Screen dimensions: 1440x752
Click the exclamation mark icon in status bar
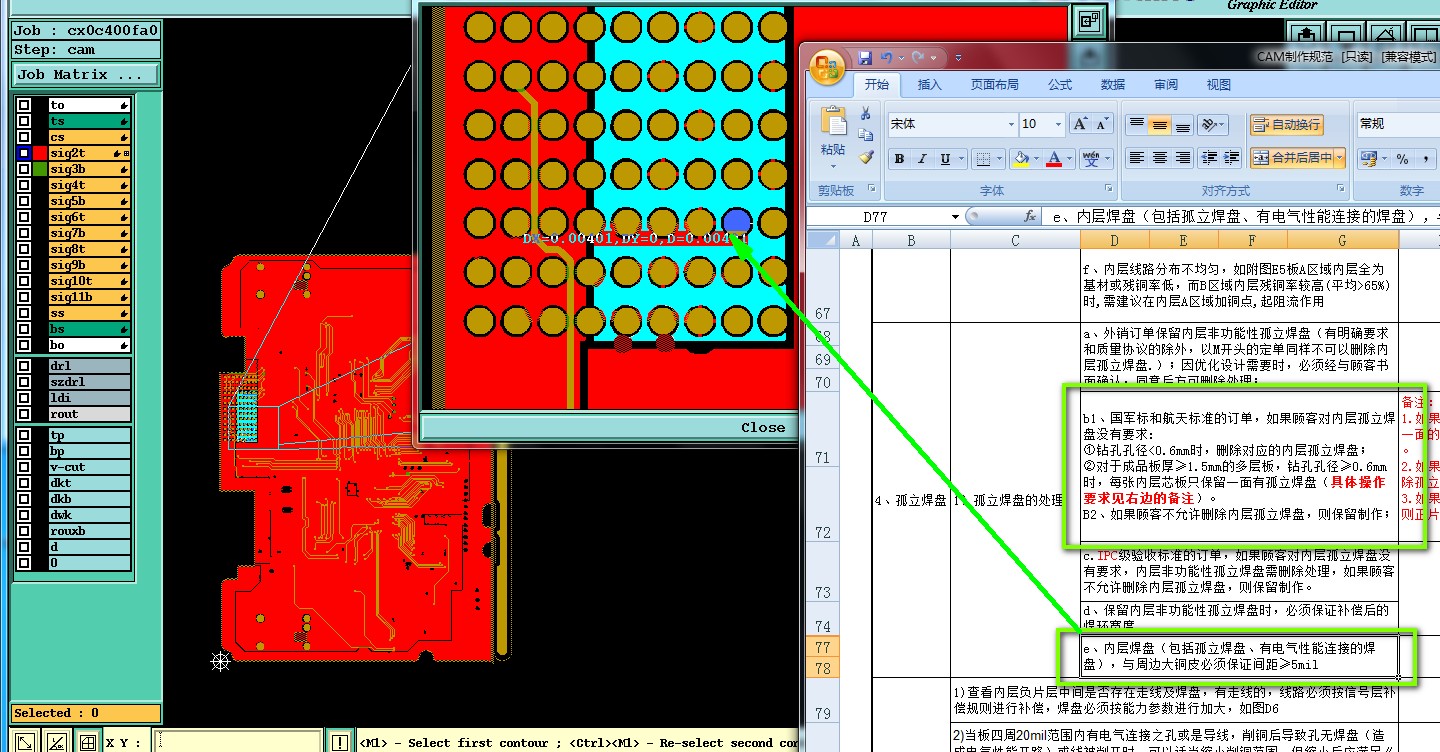pos(340,742)
